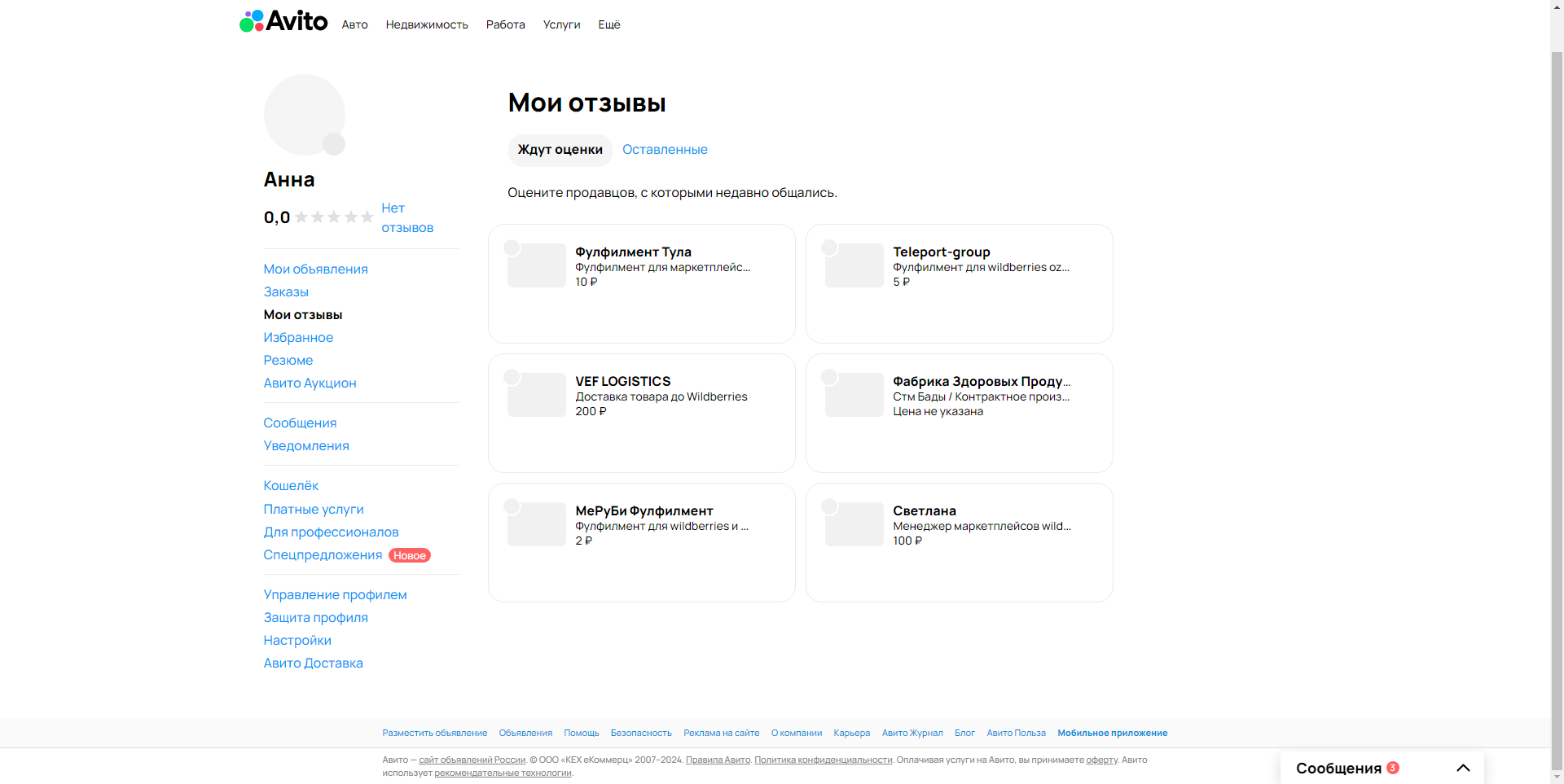Open the Услуги category
The height and width of the screenshot is (784, 1564).
tap(562, 25)
